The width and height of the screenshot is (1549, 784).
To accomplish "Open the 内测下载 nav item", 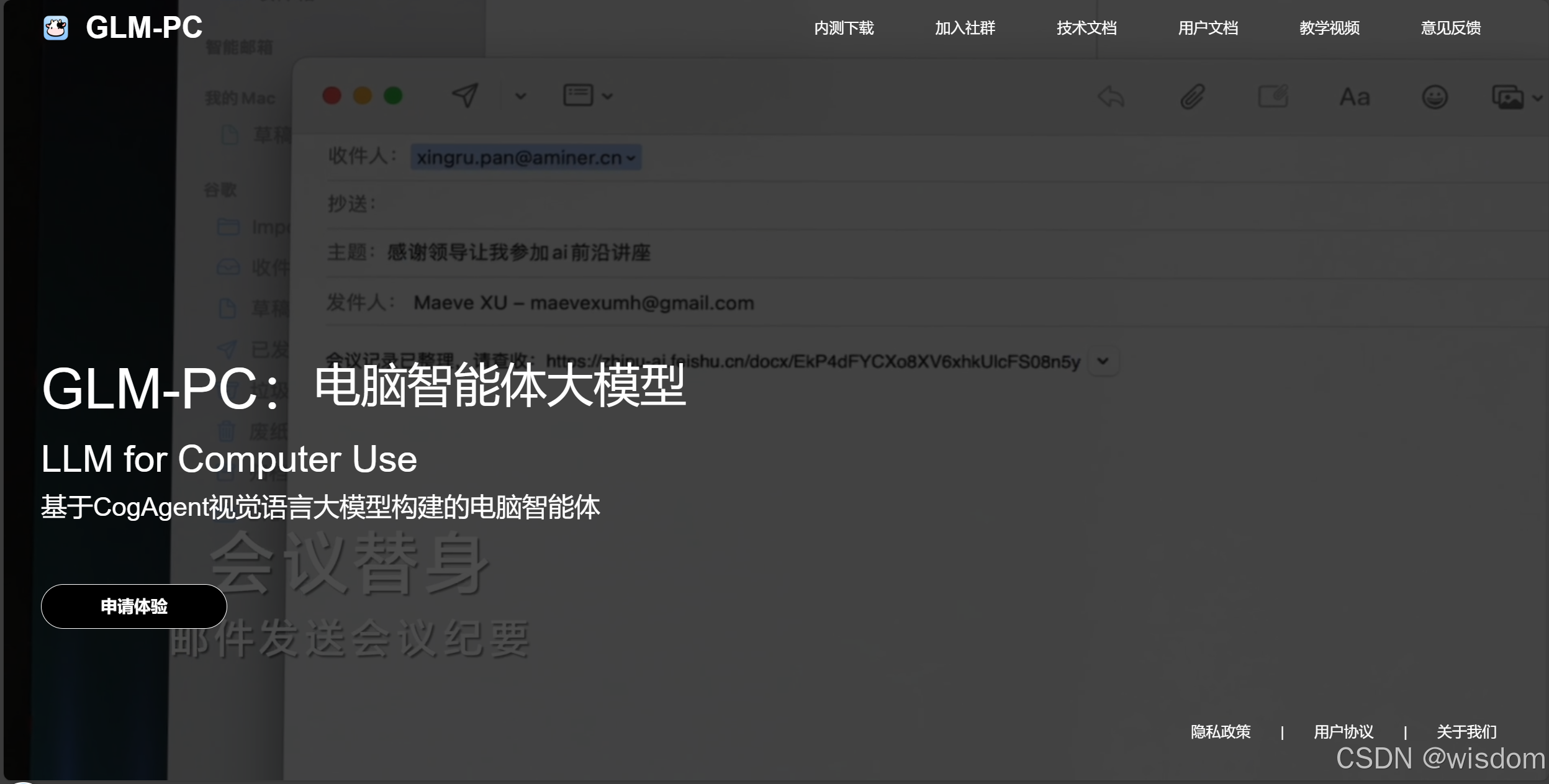I will (x=844, y=28).
